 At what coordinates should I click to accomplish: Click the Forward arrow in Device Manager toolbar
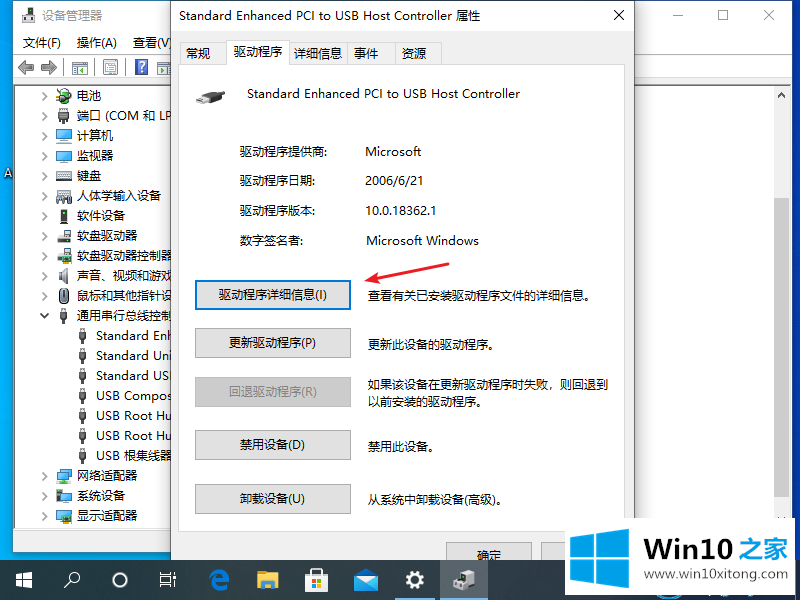tap(48, 67)
